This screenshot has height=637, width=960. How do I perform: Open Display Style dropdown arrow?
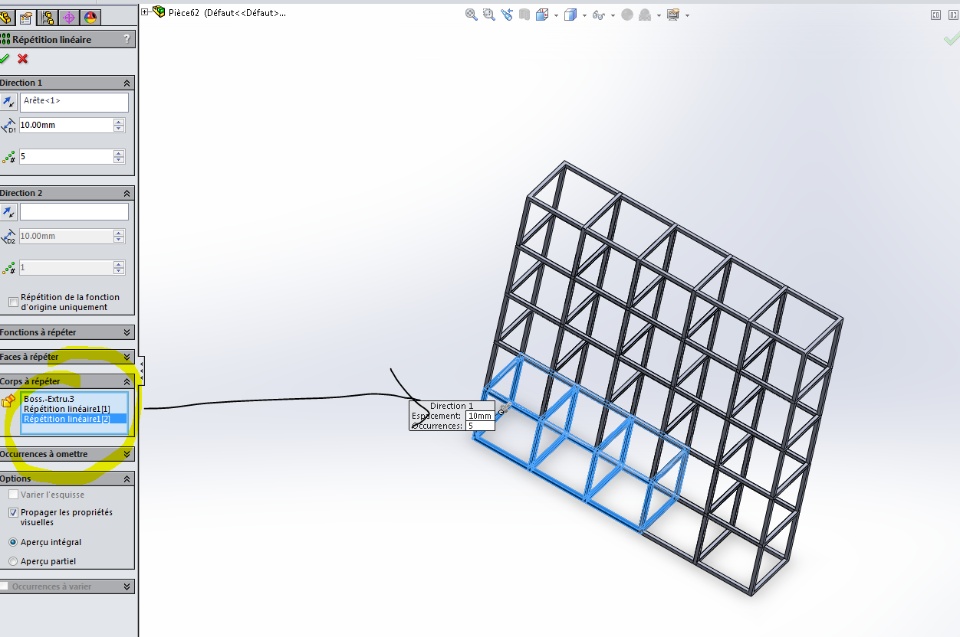pos(584,15)
